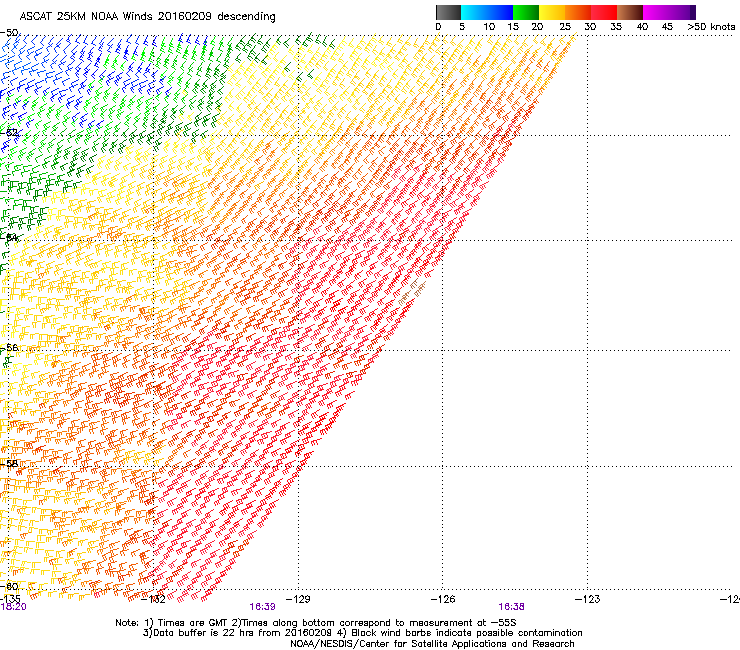This screenshot has height=650, width=740.
Task: Click the '-123' longitude label
Action: tap(587, 599)
